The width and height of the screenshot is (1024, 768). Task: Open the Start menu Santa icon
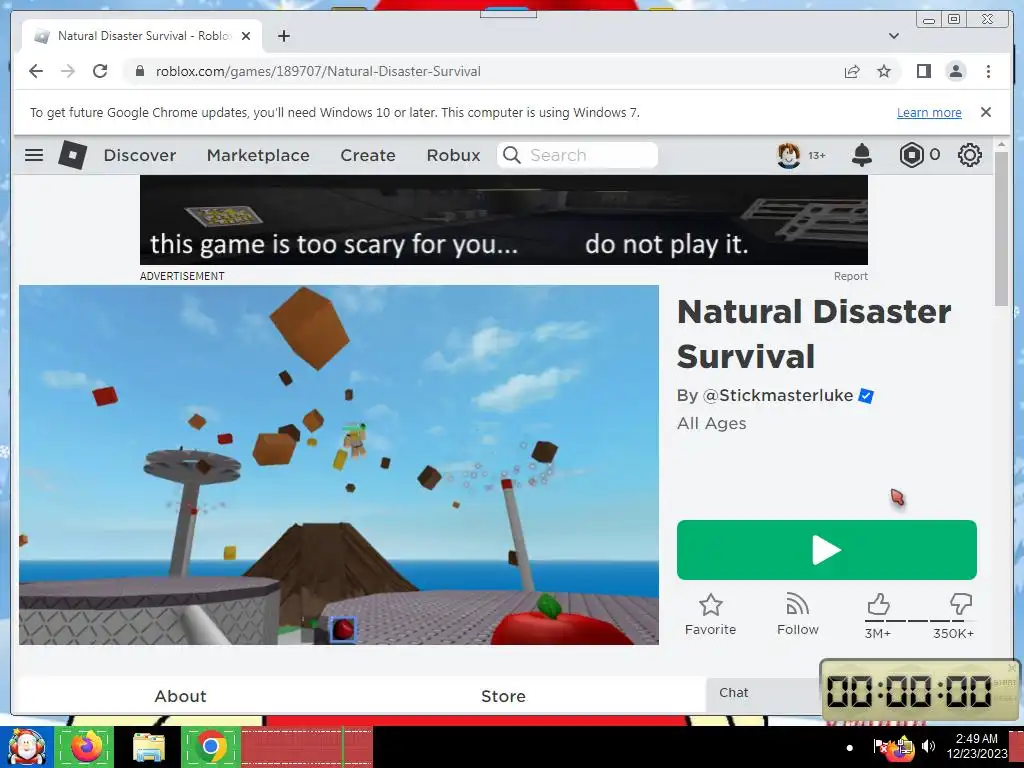pyautogui.click(x=27, y=746)
